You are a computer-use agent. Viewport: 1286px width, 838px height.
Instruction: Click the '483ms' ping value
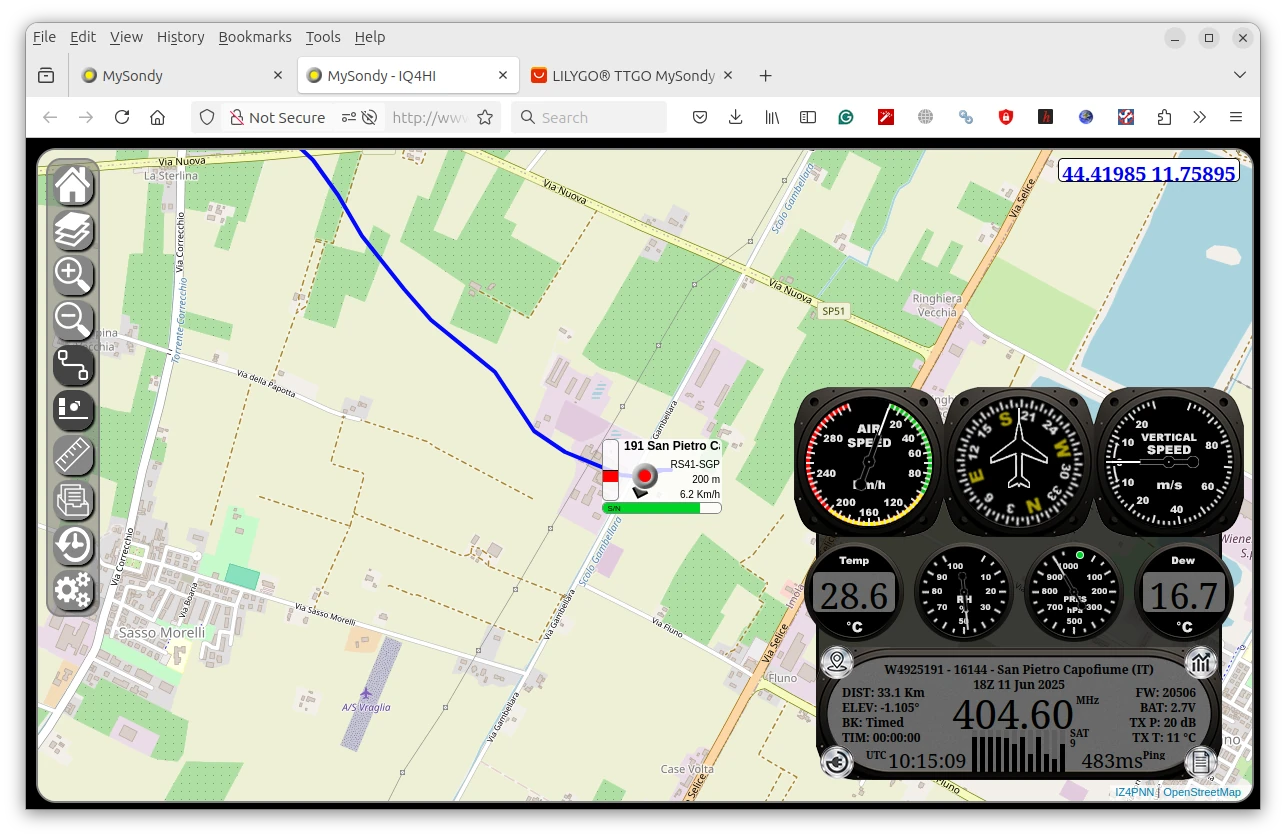point(1112,761)
